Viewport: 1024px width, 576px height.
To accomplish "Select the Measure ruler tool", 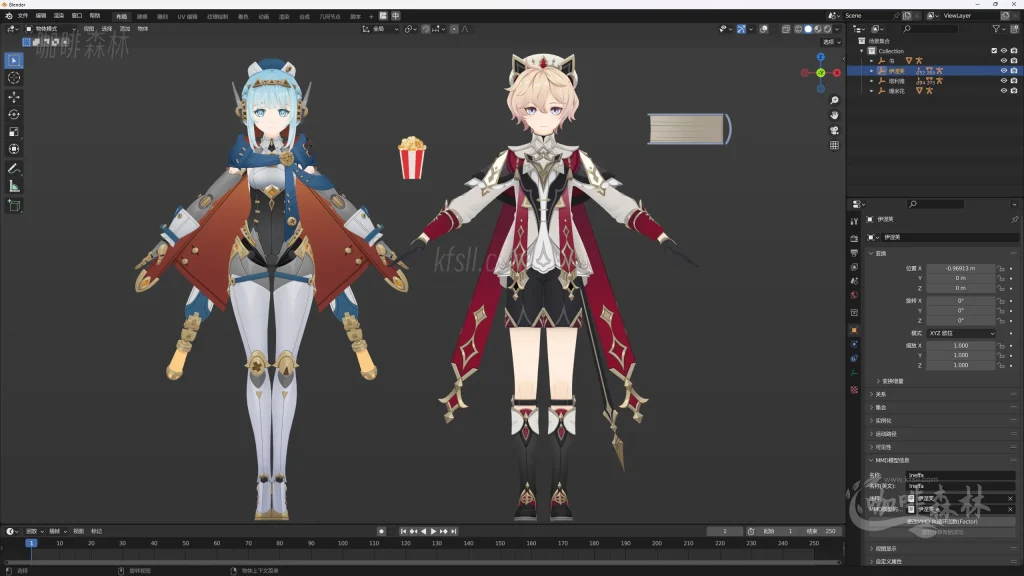I will pyautogui.click(x=14, y=186).
